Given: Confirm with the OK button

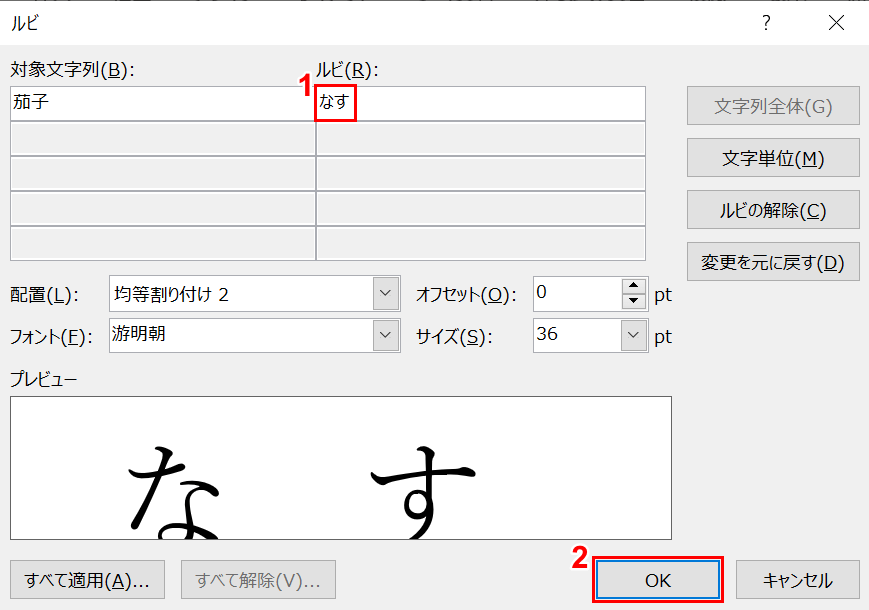Looking at the screenshot, I should click(x=658, y=580).
